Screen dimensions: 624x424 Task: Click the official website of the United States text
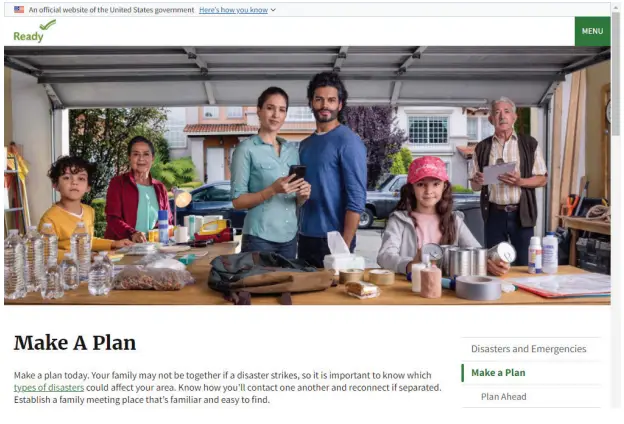coord(111,10)
